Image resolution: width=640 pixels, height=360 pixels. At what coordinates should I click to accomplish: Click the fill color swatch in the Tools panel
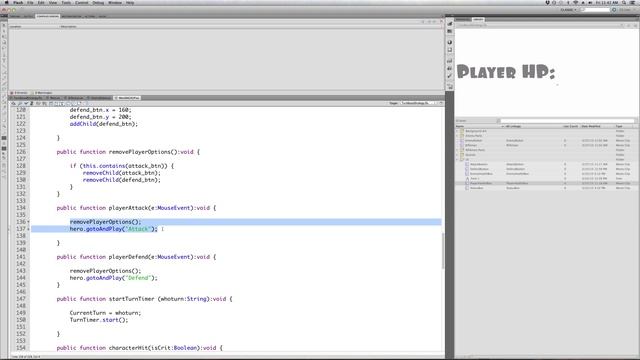(4, 148)
